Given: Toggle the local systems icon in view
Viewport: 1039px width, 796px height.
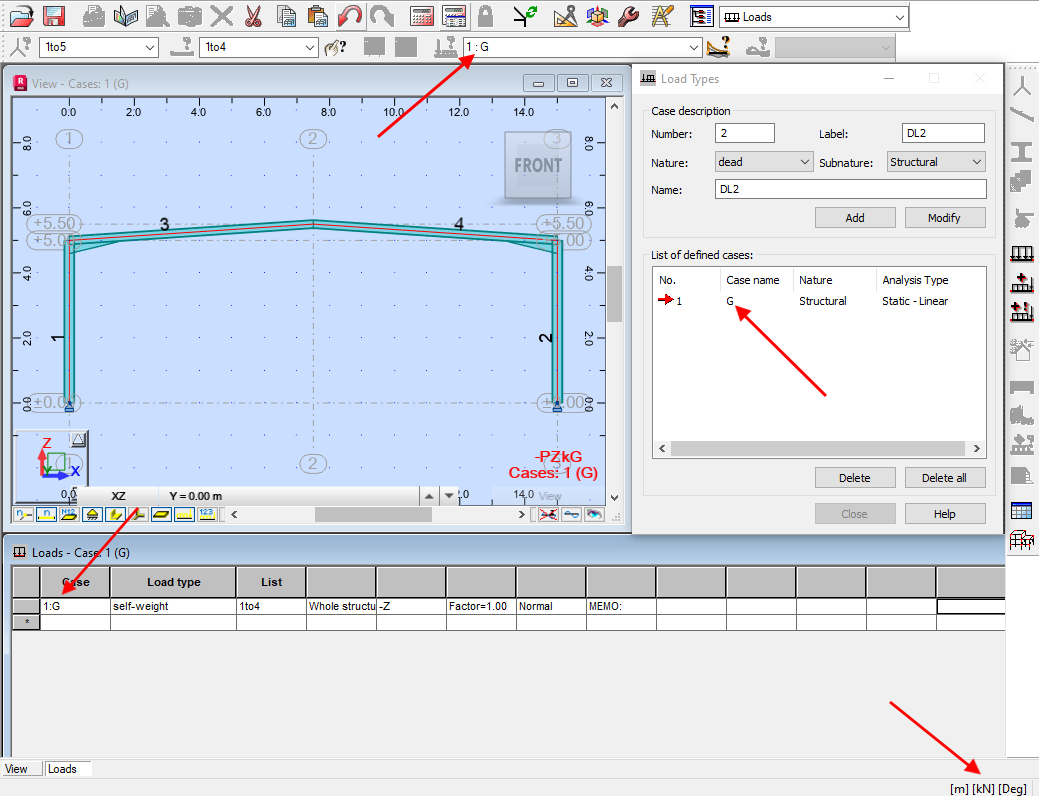Looking at the screenshot, I should pyautogui.click(x=138, y=514).
